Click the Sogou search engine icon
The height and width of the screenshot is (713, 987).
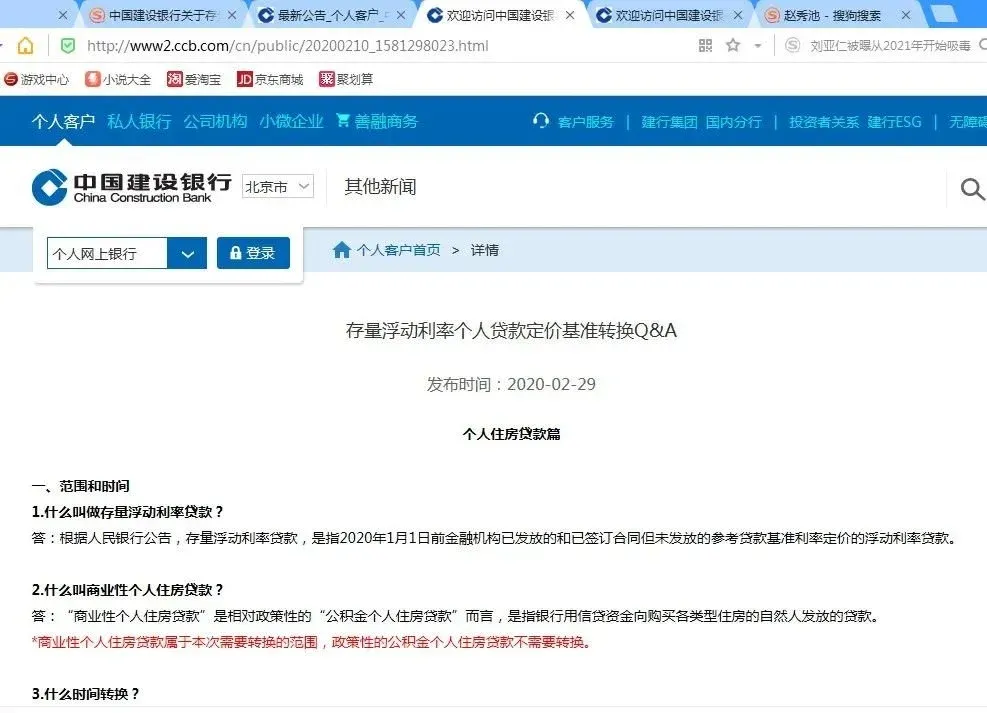pyautogui.click(x=792, y=45)
